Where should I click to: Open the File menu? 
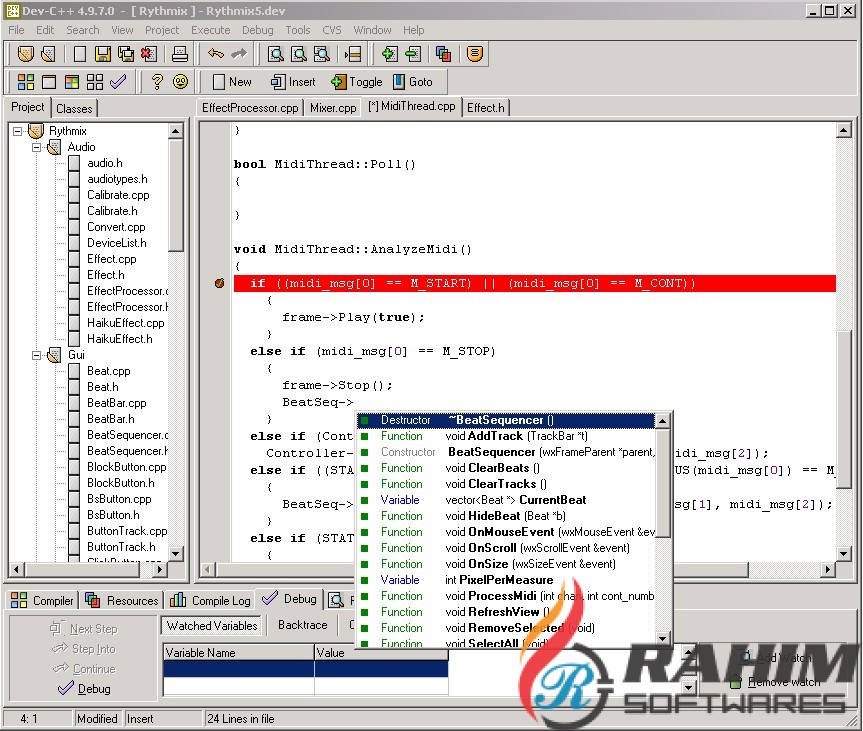pyautogui.click(x=16, y=30)
